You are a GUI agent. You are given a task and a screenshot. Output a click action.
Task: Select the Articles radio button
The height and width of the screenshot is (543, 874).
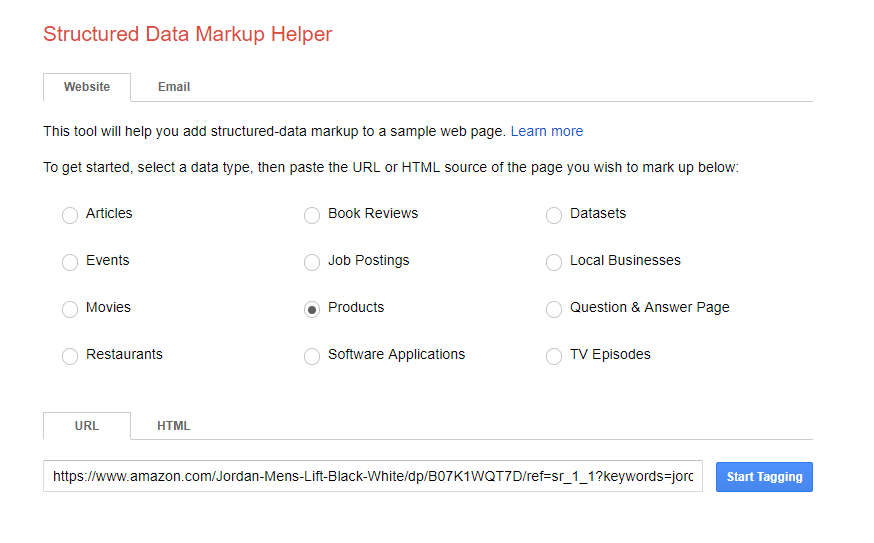pyautogui.click(x=70, y=215)
